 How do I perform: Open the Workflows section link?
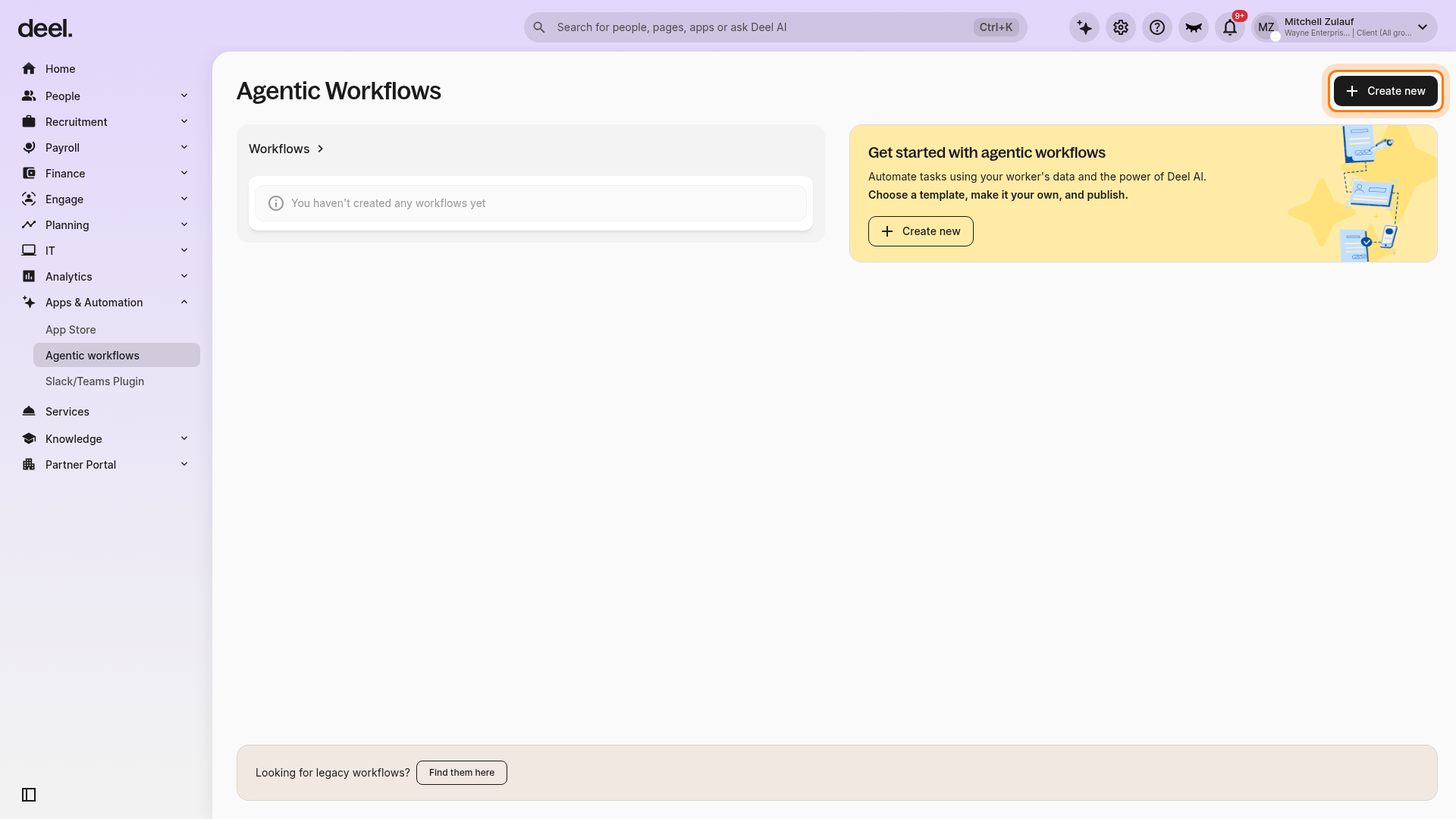(x=287, y=149)
